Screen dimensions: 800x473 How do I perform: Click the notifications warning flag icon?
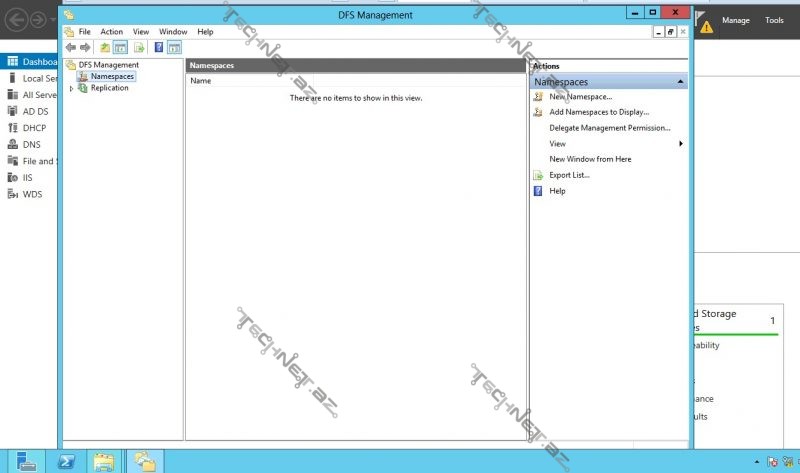coord(706,27)
